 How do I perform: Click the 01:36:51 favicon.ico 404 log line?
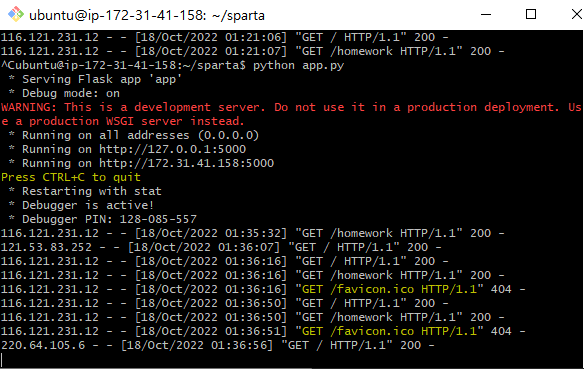pos(263,331)
